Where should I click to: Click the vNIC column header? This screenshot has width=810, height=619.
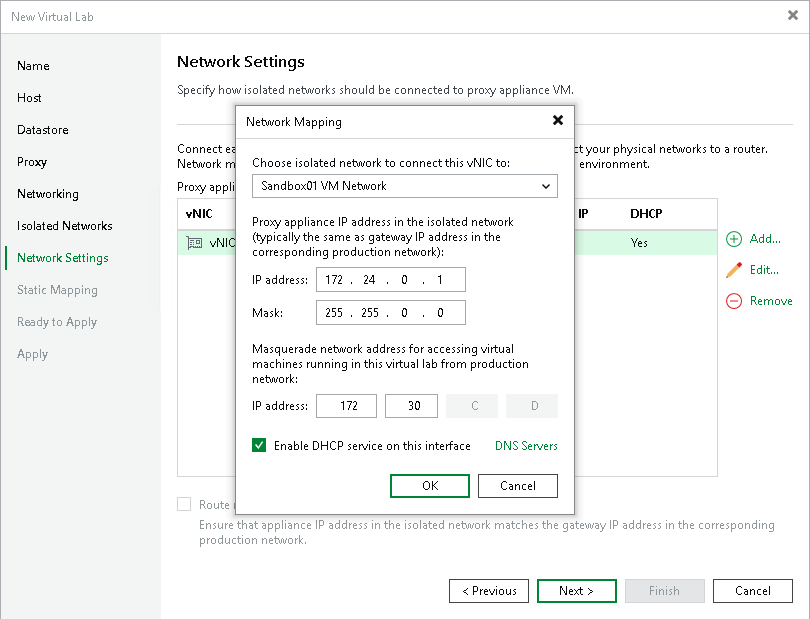point(199,213)
